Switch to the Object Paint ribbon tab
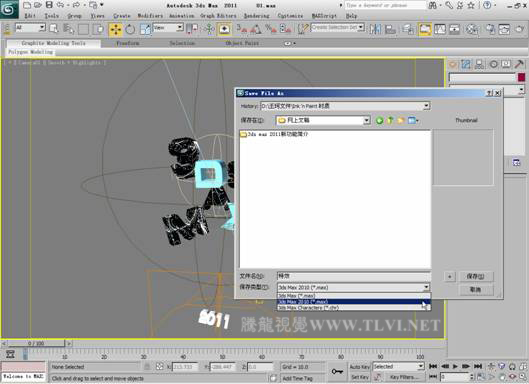This screenshot has height=384, width=529. [242, 43]
